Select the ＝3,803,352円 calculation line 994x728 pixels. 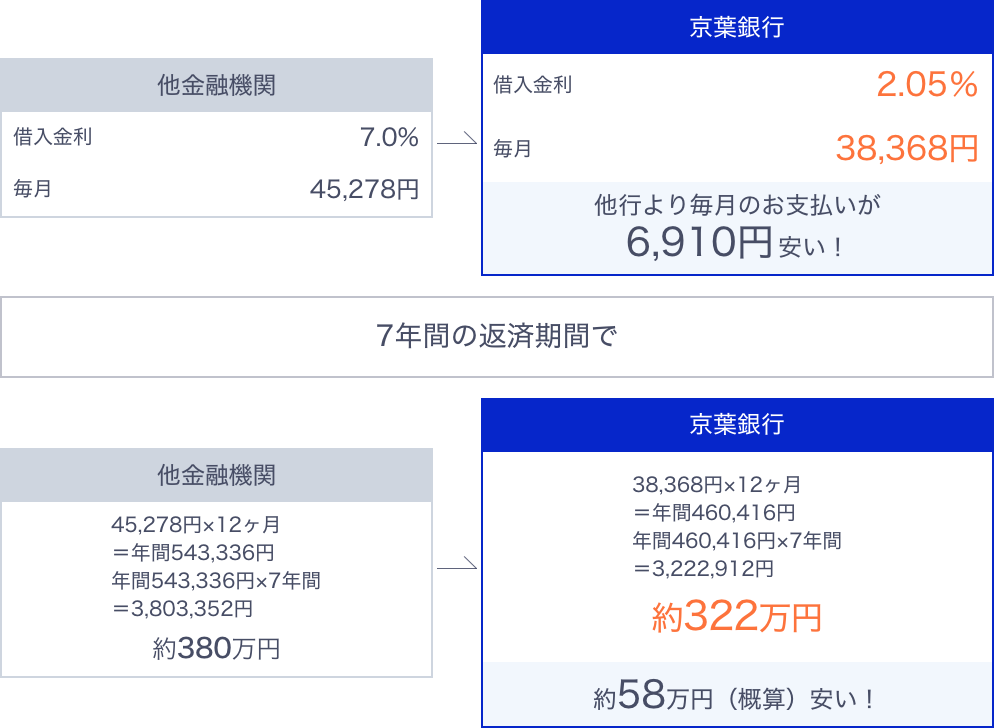pos(182,609)
